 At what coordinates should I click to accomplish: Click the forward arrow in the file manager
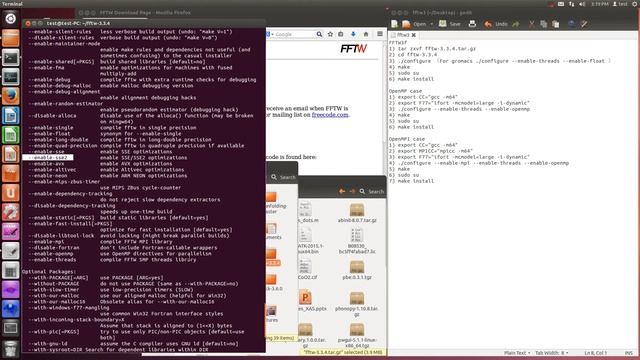[x=352, y=191]
